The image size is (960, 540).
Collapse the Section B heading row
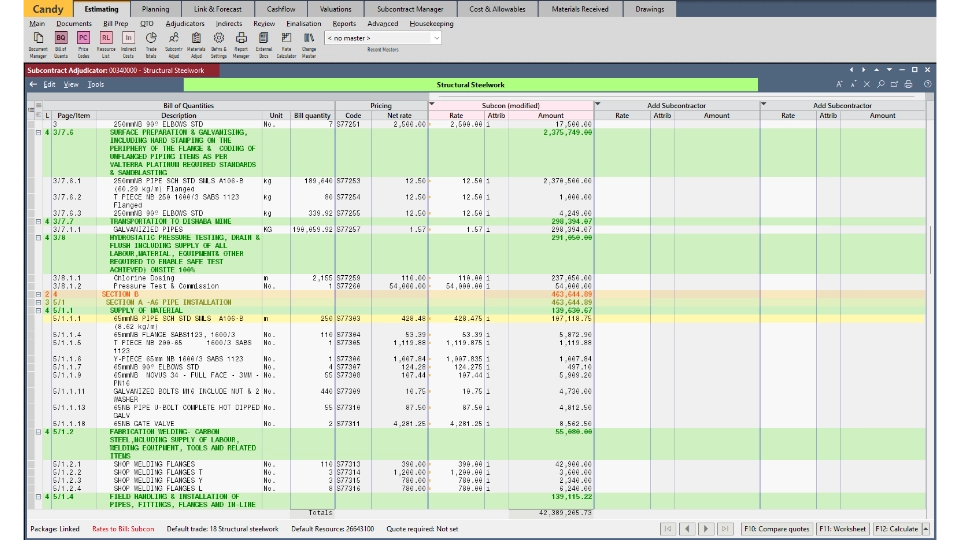[x=38, y=294]
